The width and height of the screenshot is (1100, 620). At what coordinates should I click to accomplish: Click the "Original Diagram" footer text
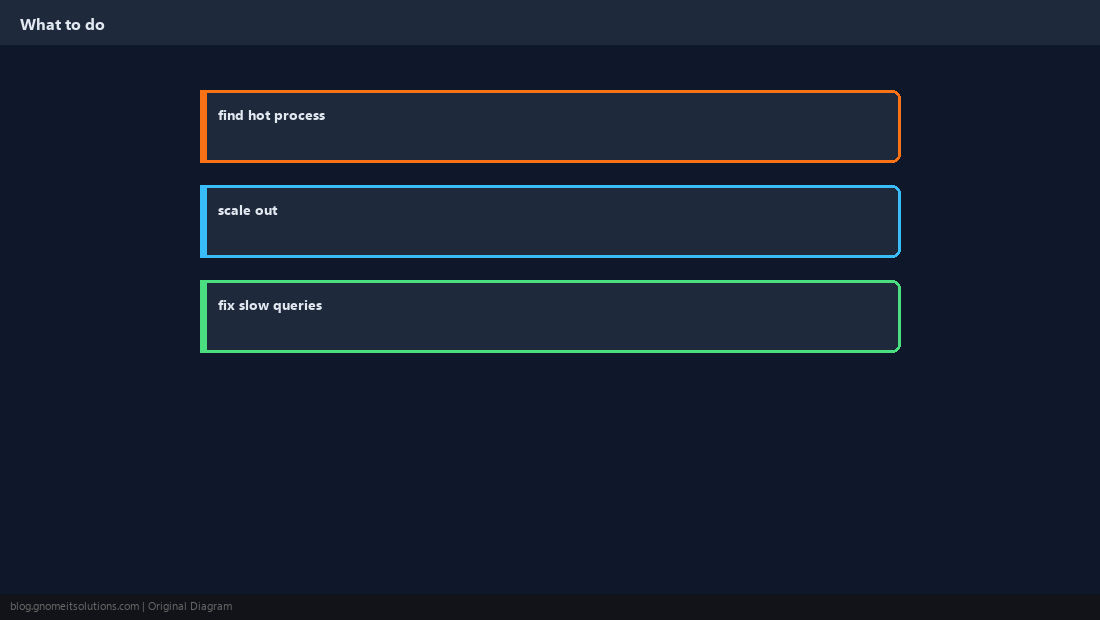pyautogui.click(x=189, y=607)
